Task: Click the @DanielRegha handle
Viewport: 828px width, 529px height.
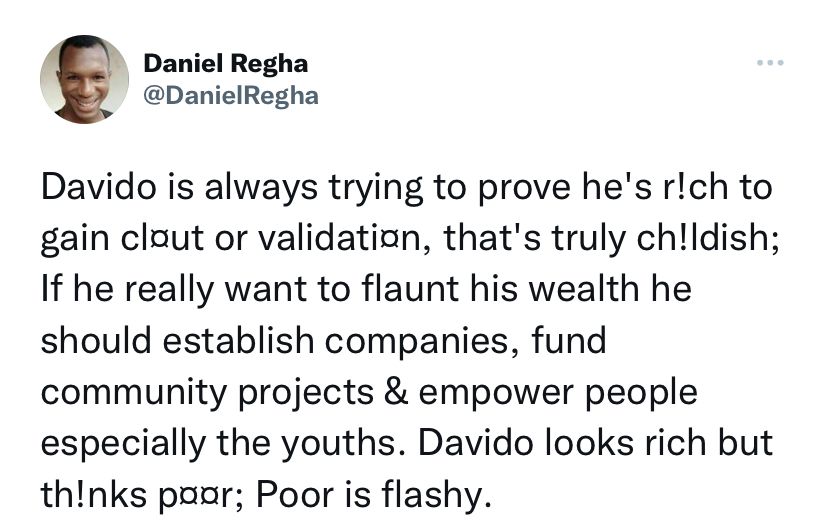Action: coord(231,96)
